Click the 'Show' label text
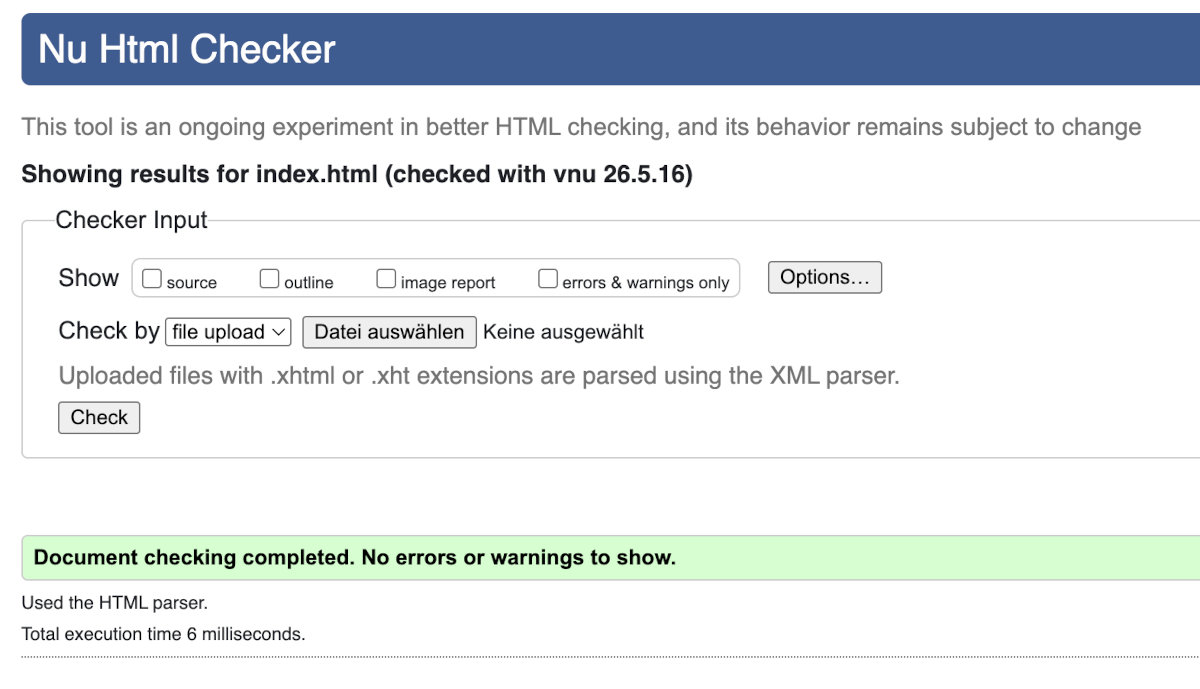 tap(89, 278)
